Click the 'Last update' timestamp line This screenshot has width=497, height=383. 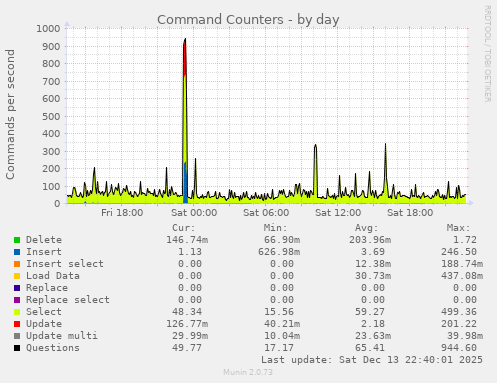point(372,360)
